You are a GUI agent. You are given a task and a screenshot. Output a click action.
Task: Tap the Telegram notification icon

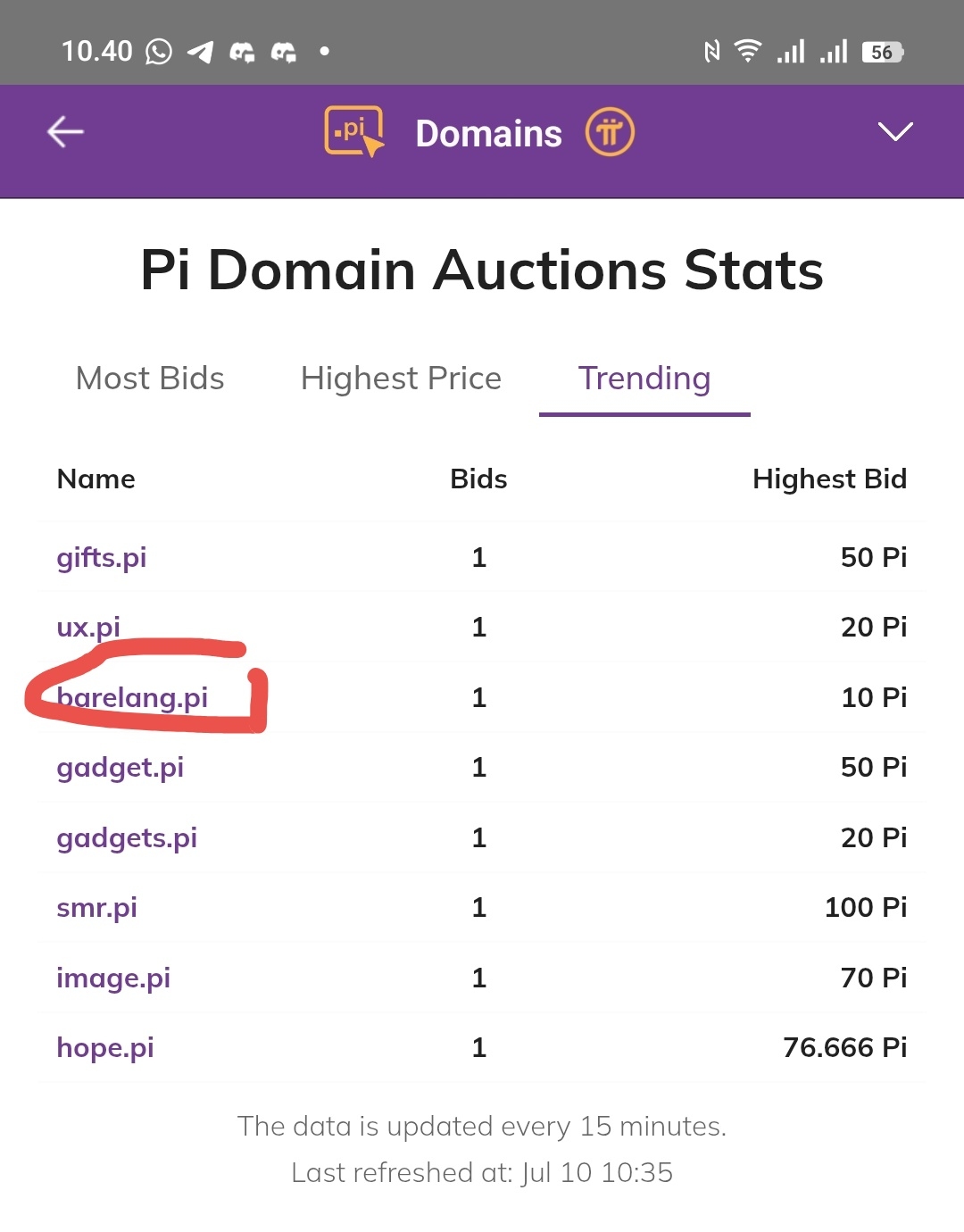tap(200, 52)
